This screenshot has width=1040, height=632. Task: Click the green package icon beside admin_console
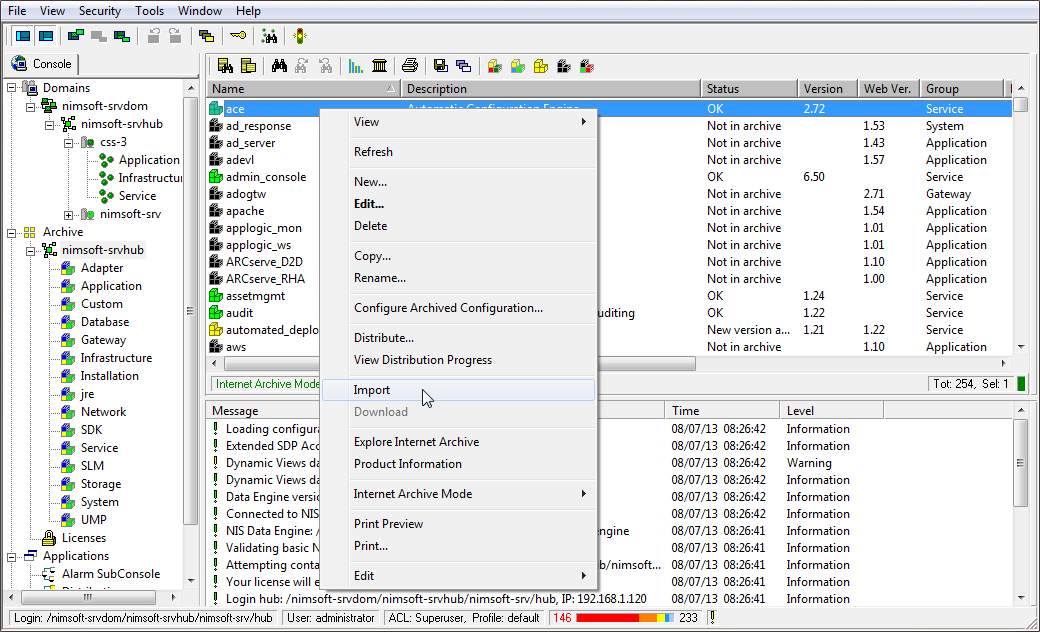pyautogui.click(x=216, y=176)
